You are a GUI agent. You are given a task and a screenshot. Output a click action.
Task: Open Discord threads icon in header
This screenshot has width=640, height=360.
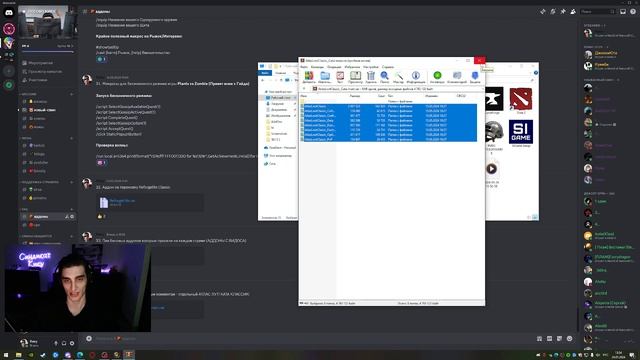click(x=543, y=11)
